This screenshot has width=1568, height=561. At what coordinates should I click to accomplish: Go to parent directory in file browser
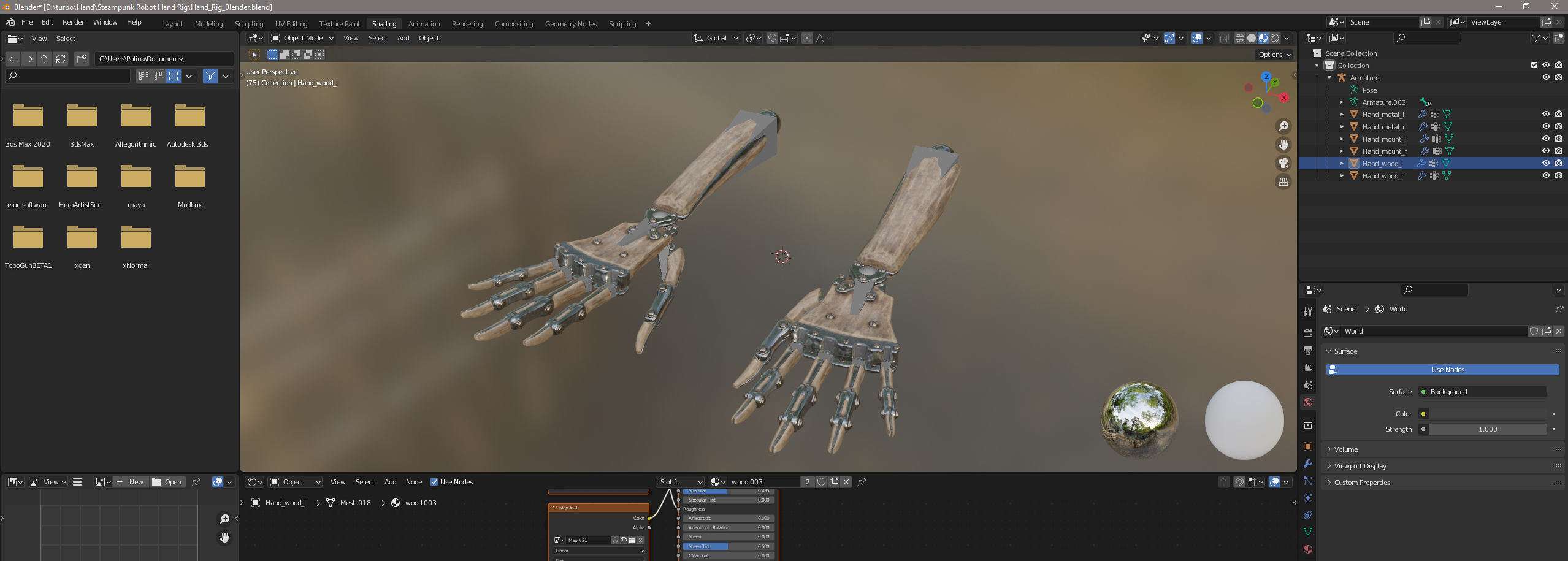45,59
